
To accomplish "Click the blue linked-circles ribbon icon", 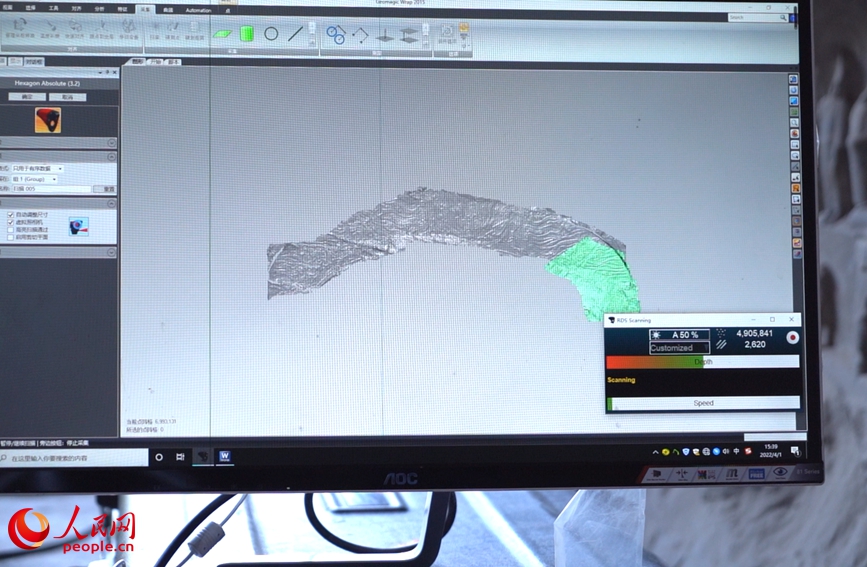I will click(335, 35).
